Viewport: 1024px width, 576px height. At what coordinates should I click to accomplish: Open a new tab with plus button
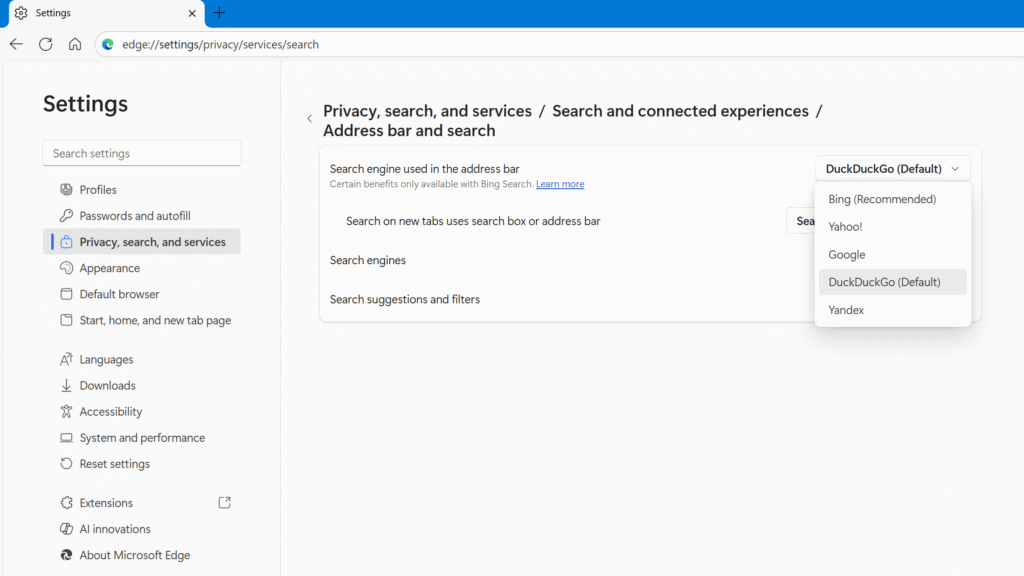(220, 13)
